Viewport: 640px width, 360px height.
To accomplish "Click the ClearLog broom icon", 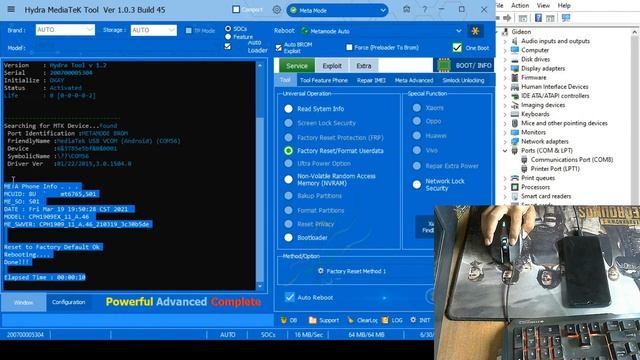I will [x=350, y=320].
